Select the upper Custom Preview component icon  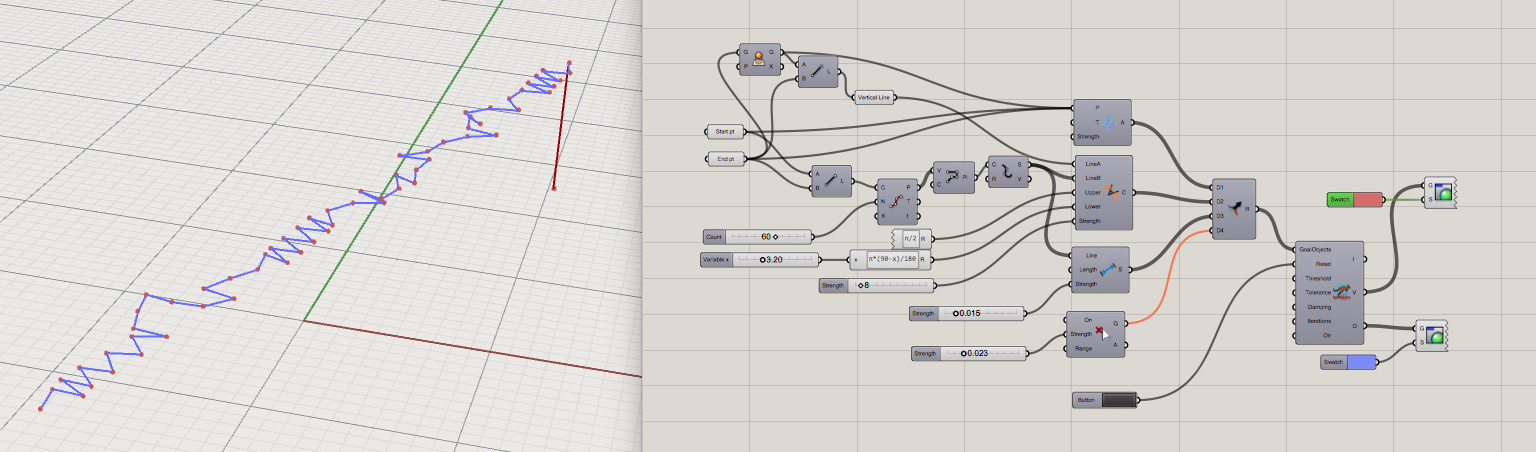tap(1443, 192)
